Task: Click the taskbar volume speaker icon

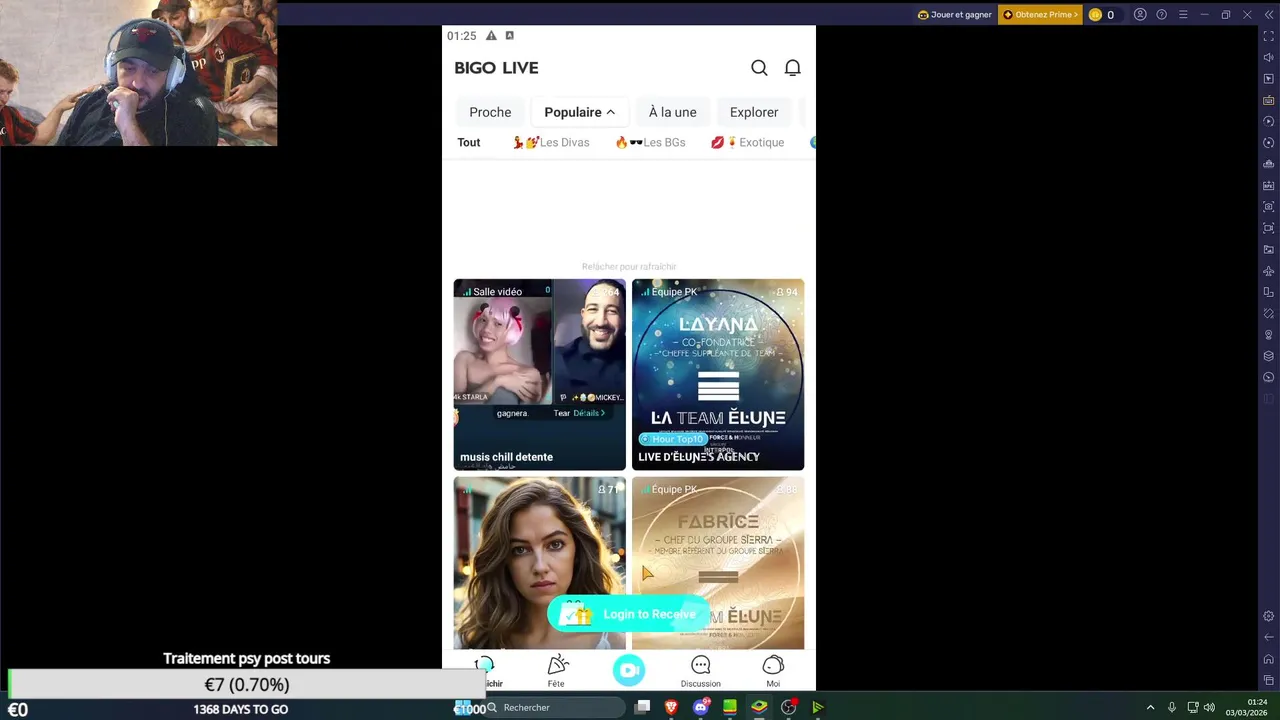Action: point(1209,707)
